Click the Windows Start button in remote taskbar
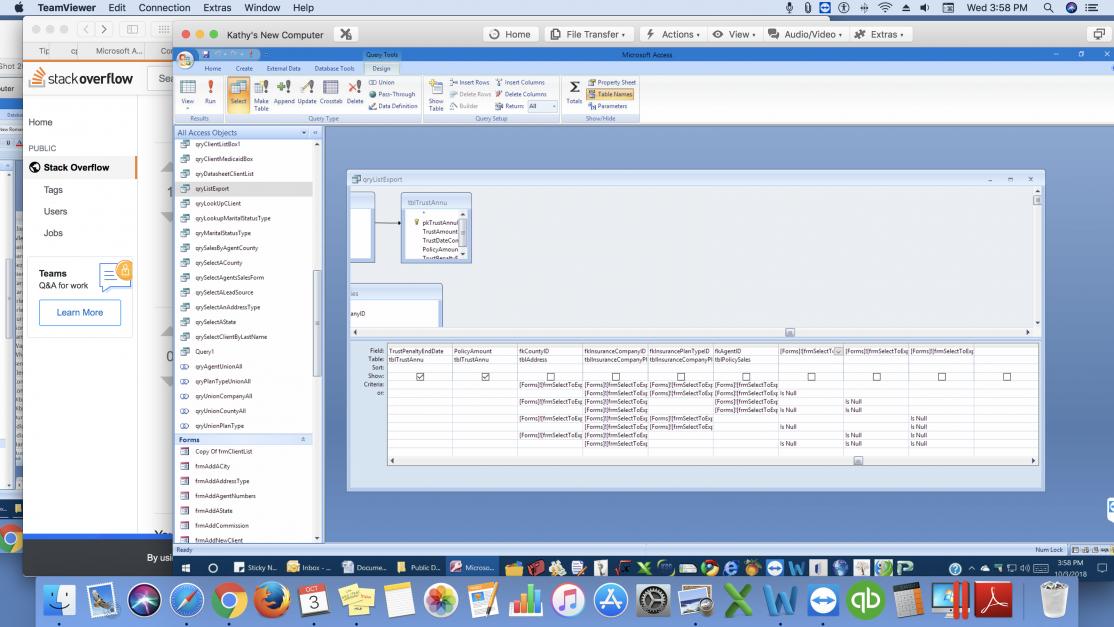This screenshot has width=1114, height=627. pyautogui.click(x=186, y=567)
